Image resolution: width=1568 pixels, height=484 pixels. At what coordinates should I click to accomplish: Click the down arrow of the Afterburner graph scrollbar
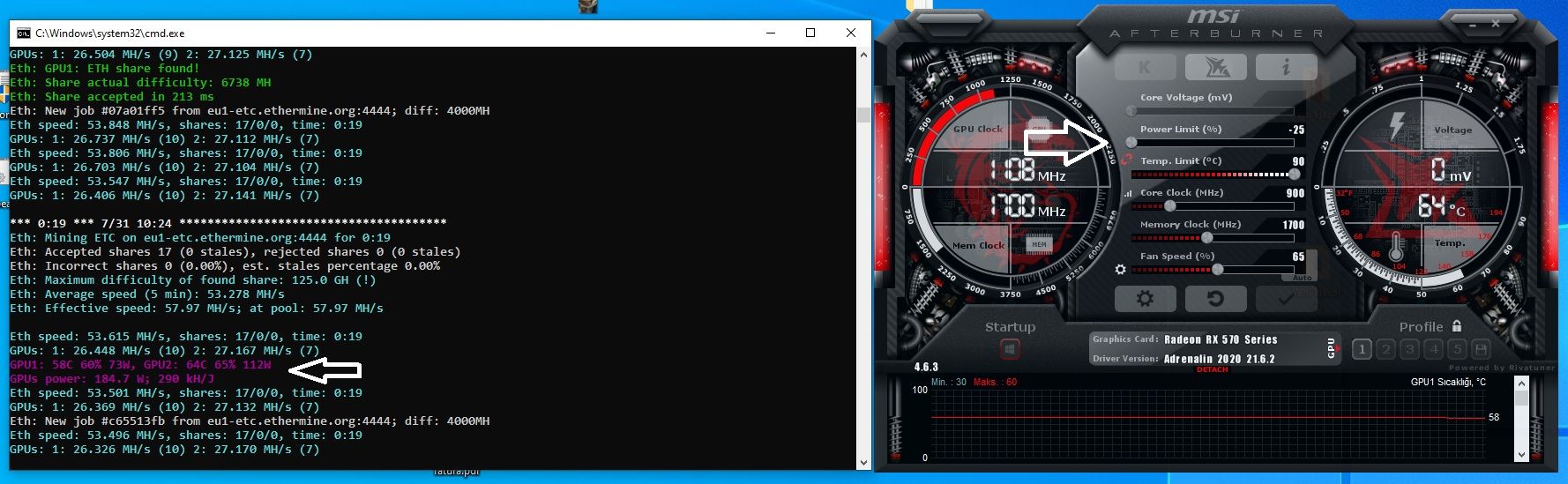[x=1521, y=455]
